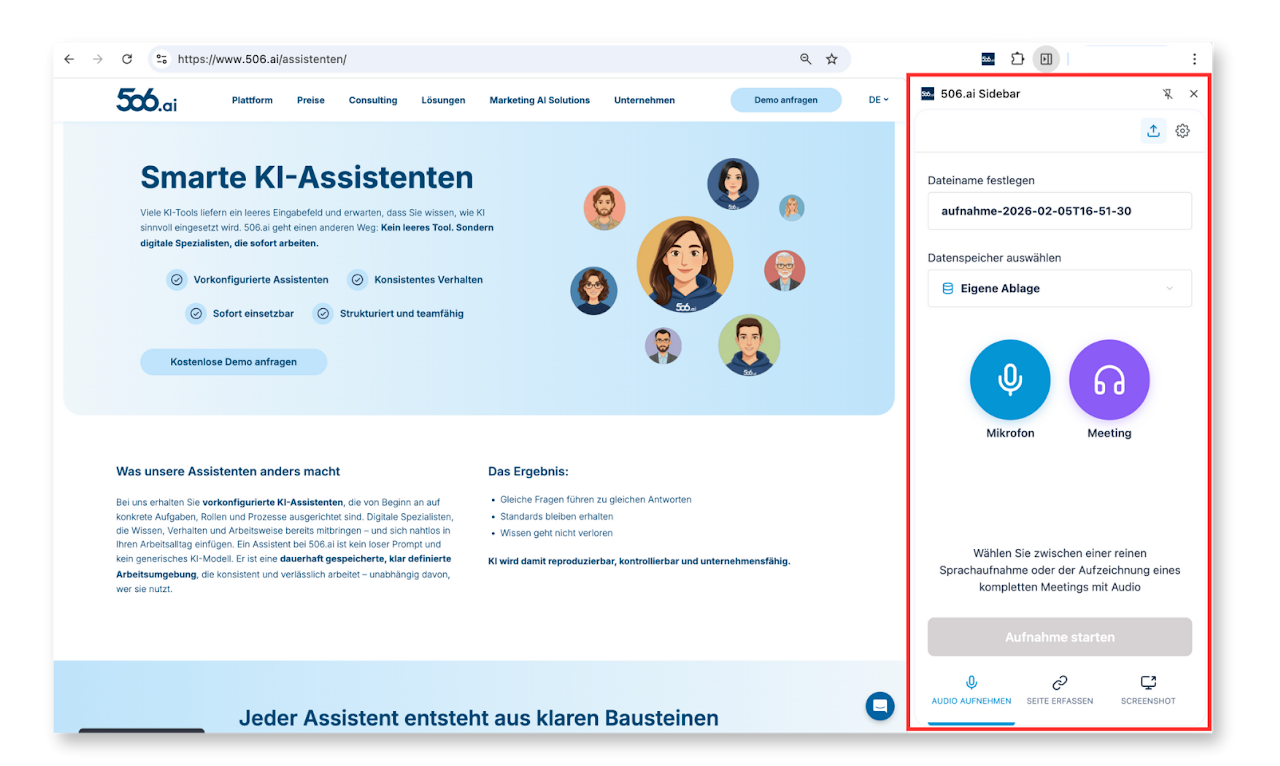Open the Lösungen menu item

[x=443, y=100]
